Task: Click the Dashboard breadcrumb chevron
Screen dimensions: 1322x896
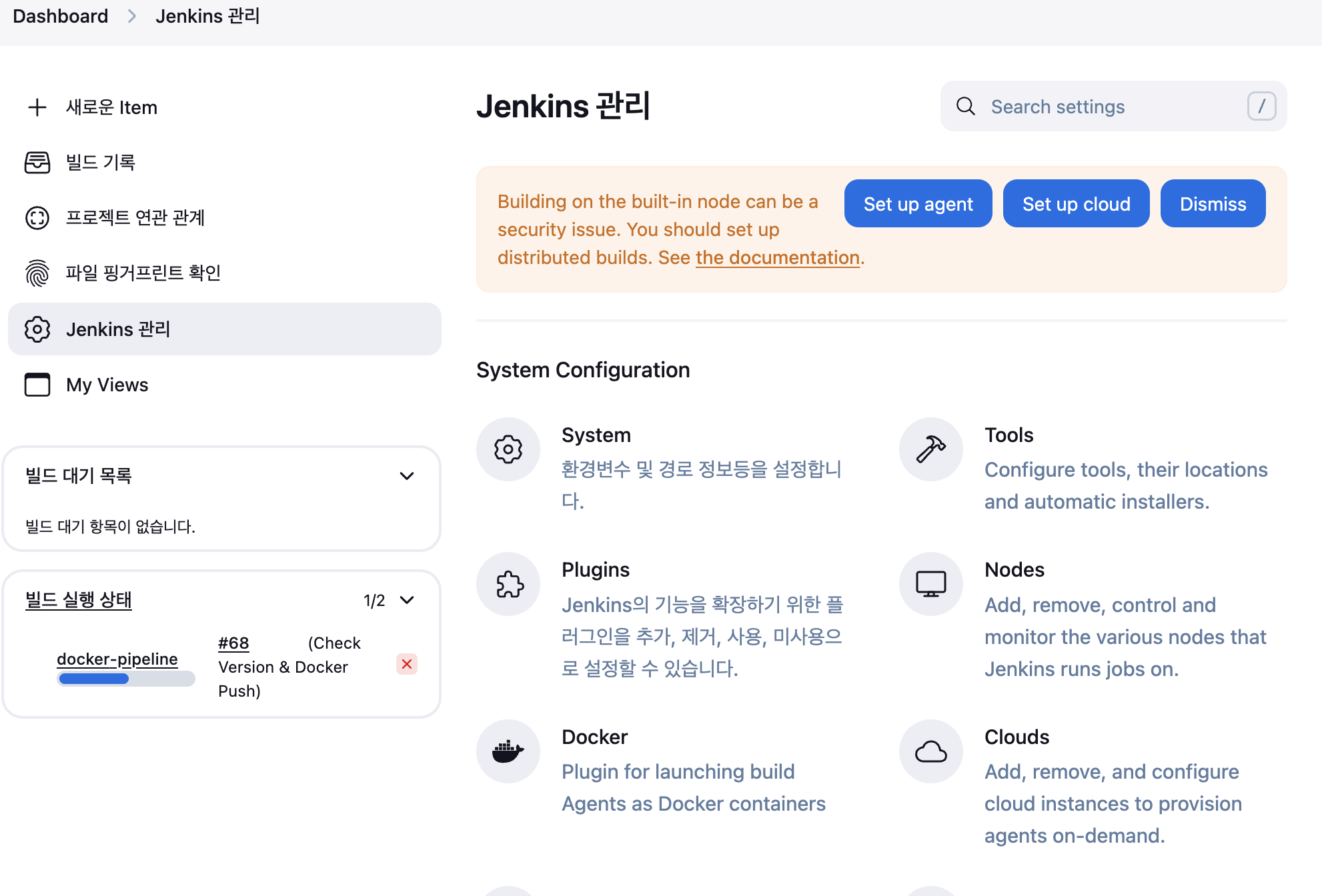Action: pyautogui.click(x=132, y=16)
